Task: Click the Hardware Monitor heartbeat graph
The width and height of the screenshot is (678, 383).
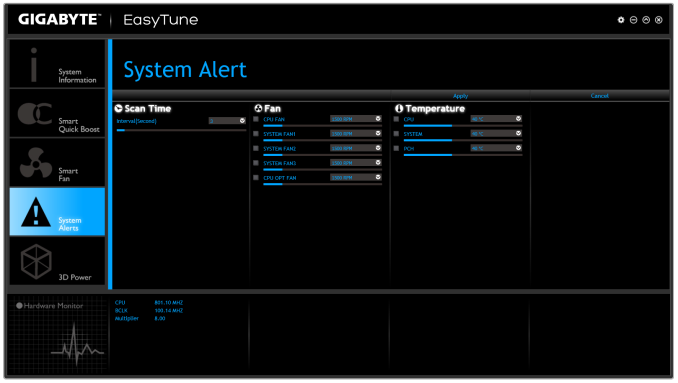Action: (78, 346)
